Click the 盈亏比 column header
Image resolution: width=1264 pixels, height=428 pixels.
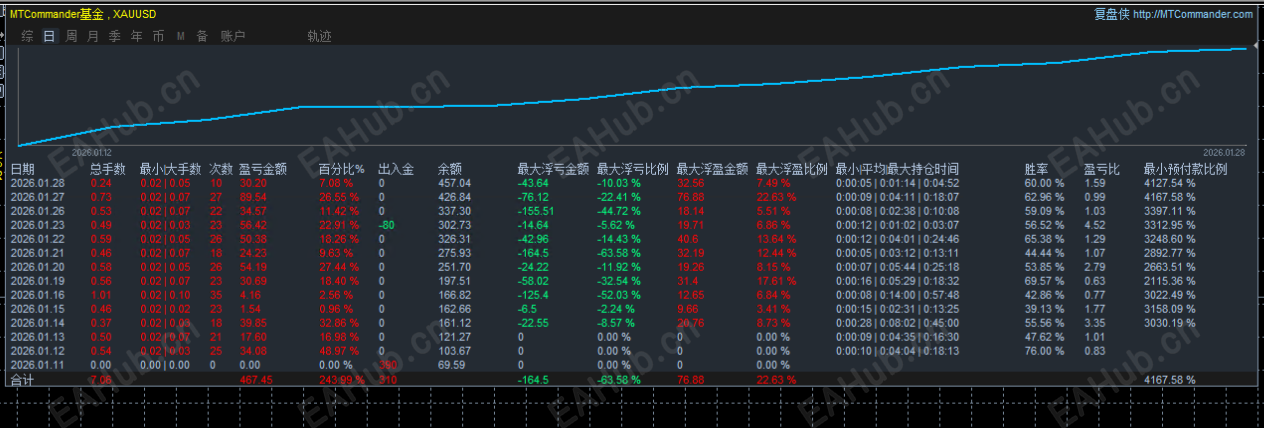[1102, 169]
